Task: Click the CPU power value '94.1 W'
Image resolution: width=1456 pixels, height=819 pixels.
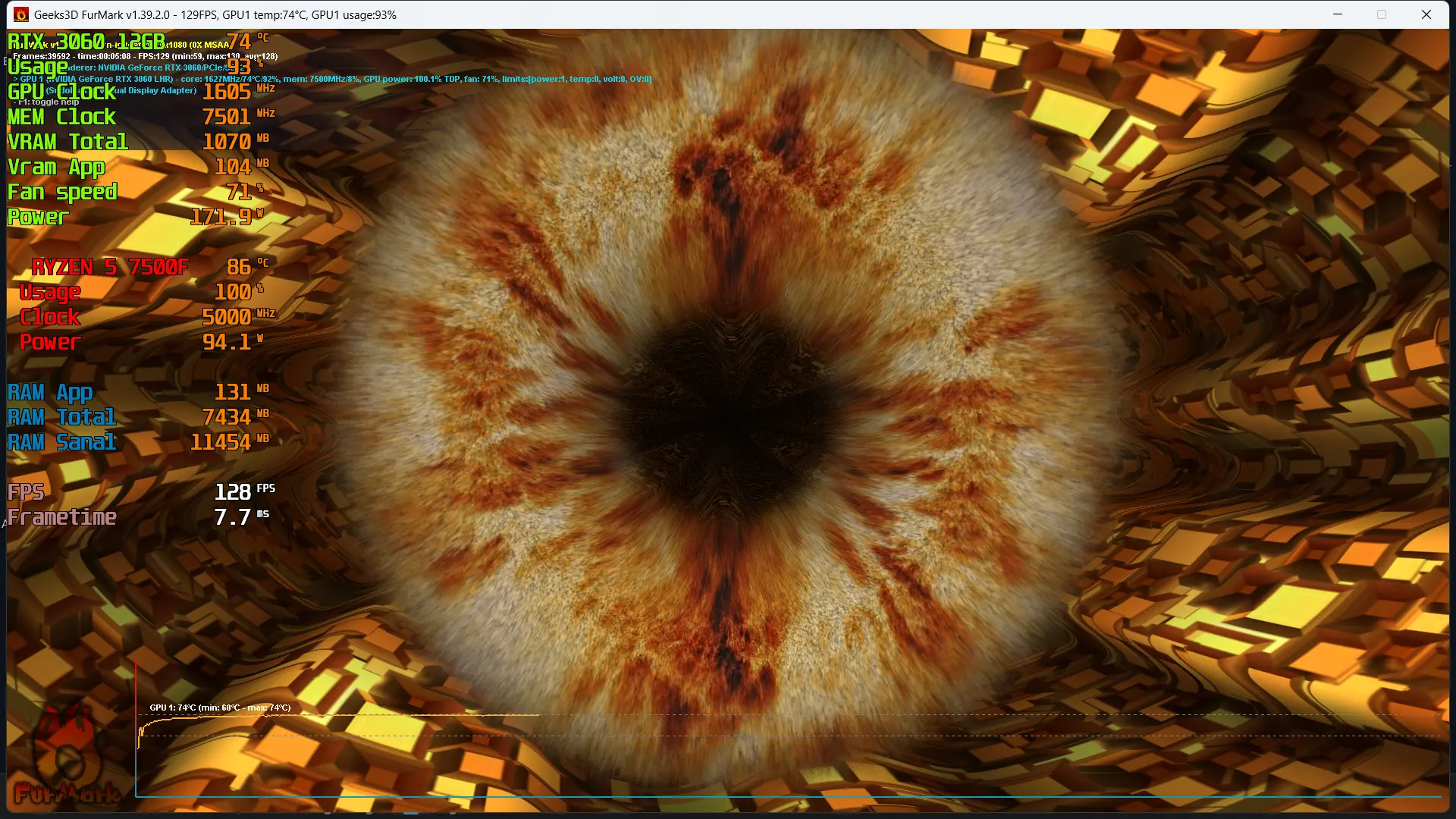Action: (x=233, y=342)
